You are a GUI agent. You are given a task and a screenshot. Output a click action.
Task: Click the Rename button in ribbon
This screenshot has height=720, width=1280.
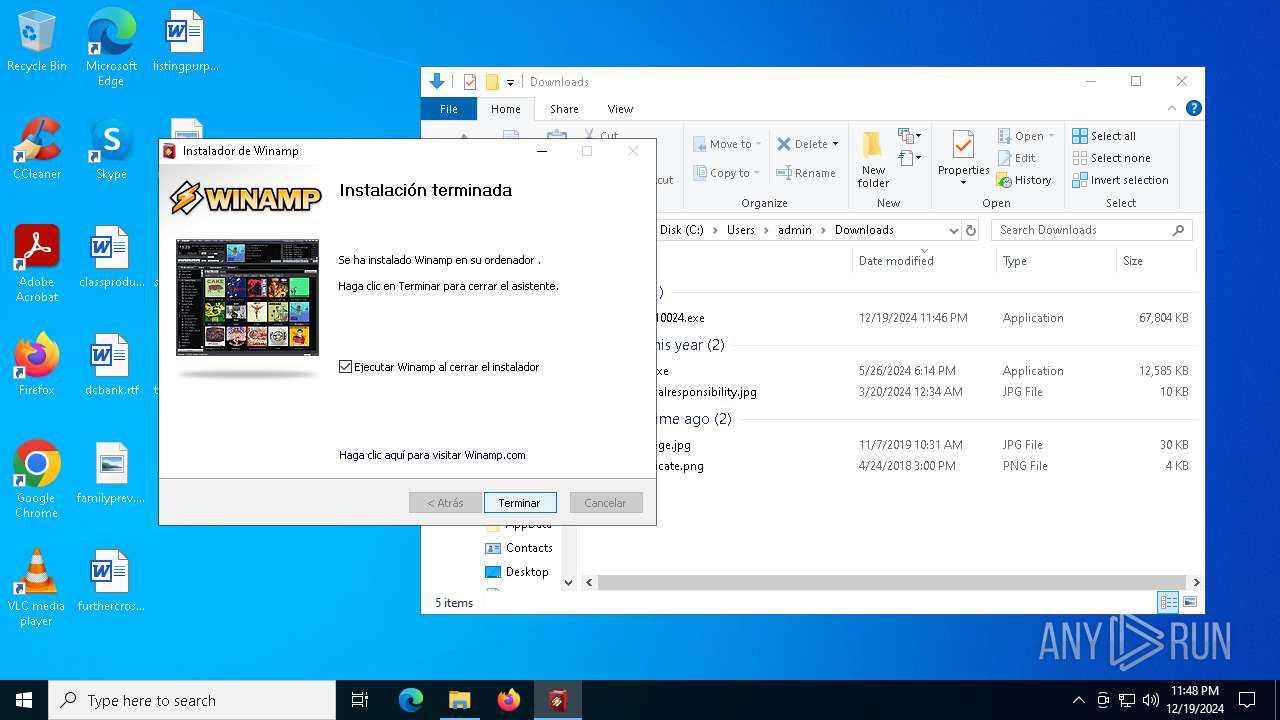point(806,173)
